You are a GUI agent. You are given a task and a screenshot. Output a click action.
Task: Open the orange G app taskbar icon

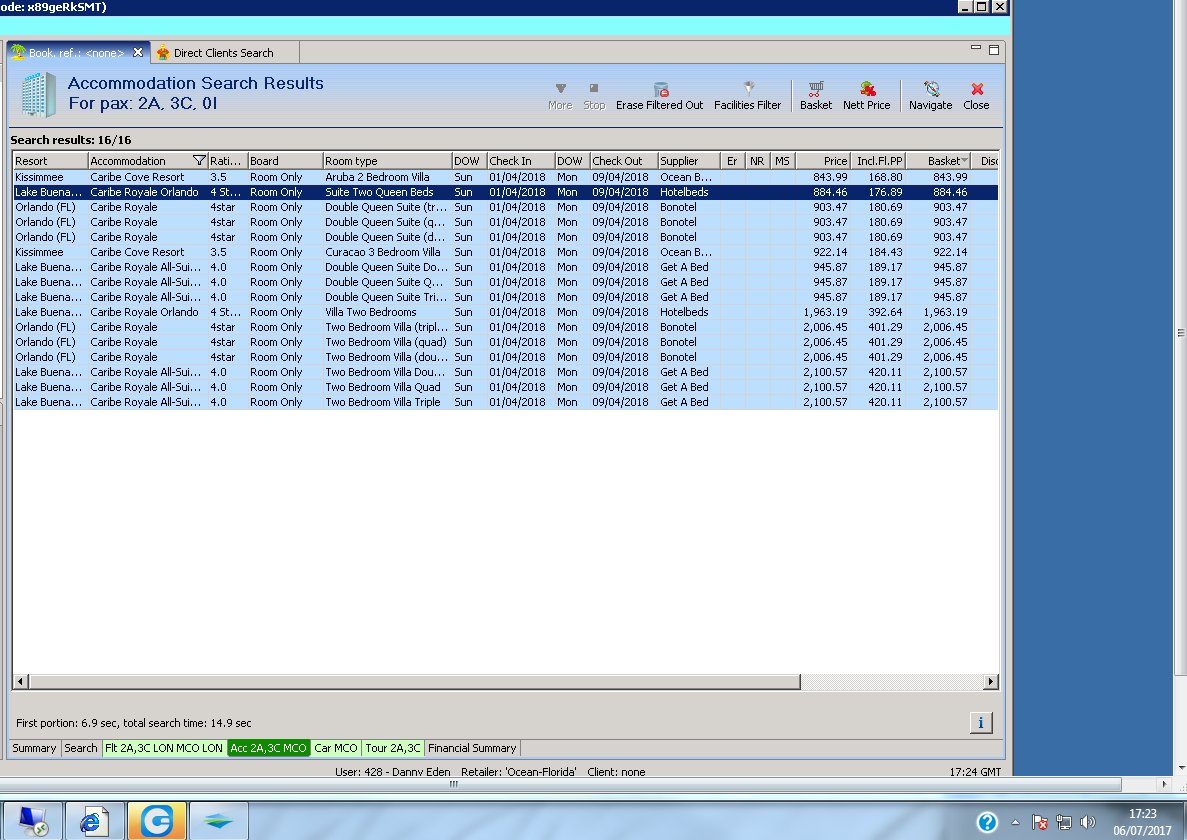tap(157, 821)
